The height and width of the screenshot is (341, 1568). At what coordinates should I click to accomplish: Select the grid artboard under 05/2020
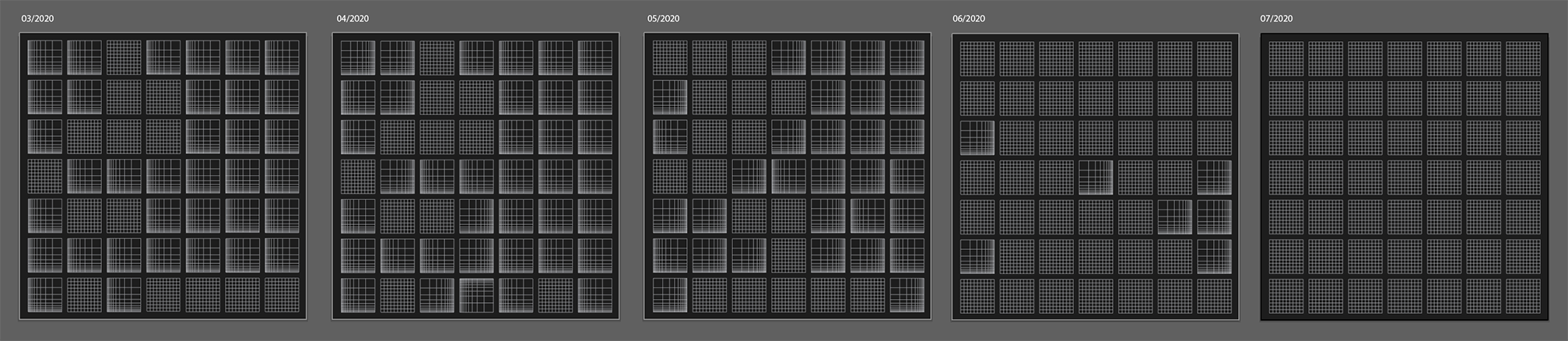[788, 176]
